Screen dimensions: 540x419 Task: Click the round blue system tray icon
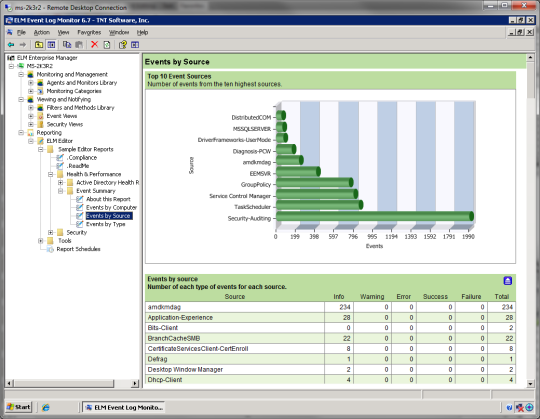[530, 408]
